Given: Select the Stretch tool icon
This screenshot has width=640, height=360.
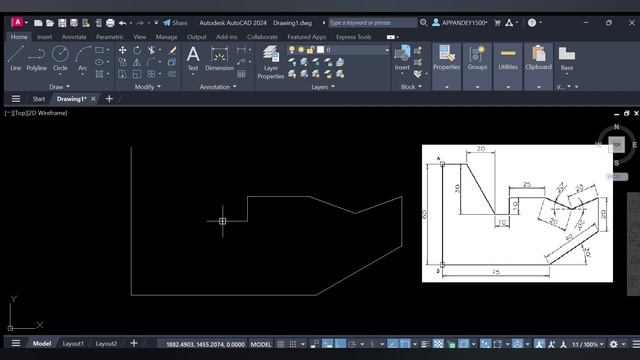Looking at the screenshot, I should (x=122, y=74).
